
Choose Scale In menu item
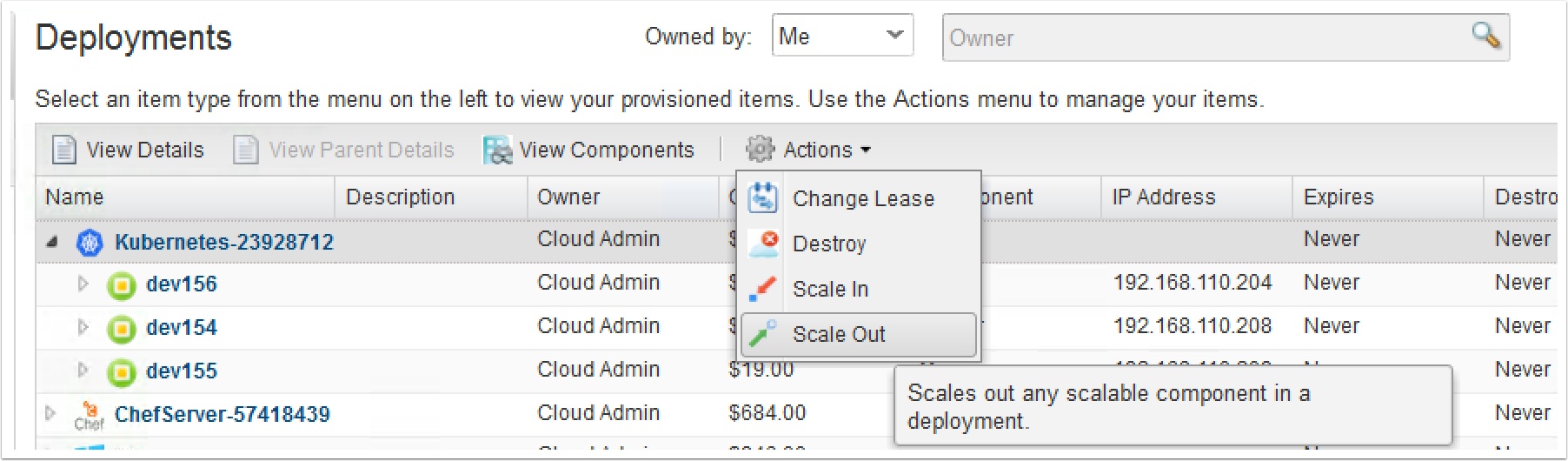tap(830, 289)
